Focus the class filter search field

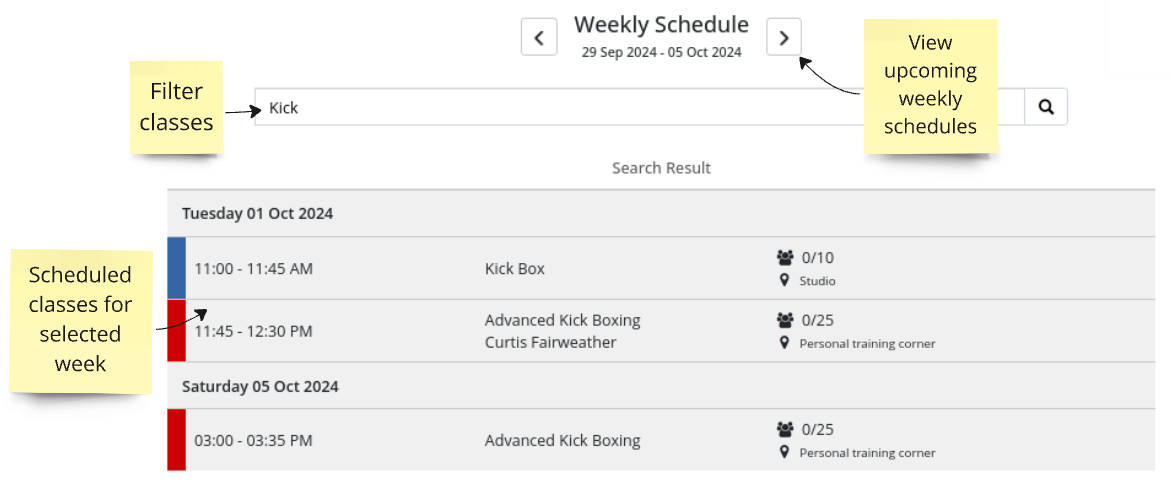[x=640, y=107]
